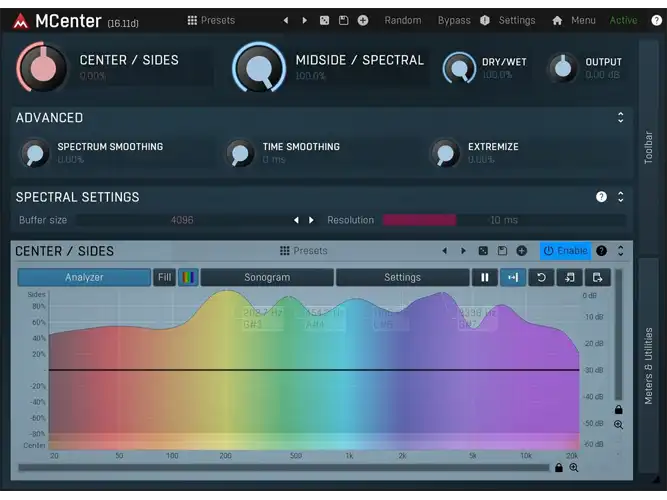The image size is (667, 500).
Task: Collapse the Advanced section with its arrows
Action: [x=621, y=117]
